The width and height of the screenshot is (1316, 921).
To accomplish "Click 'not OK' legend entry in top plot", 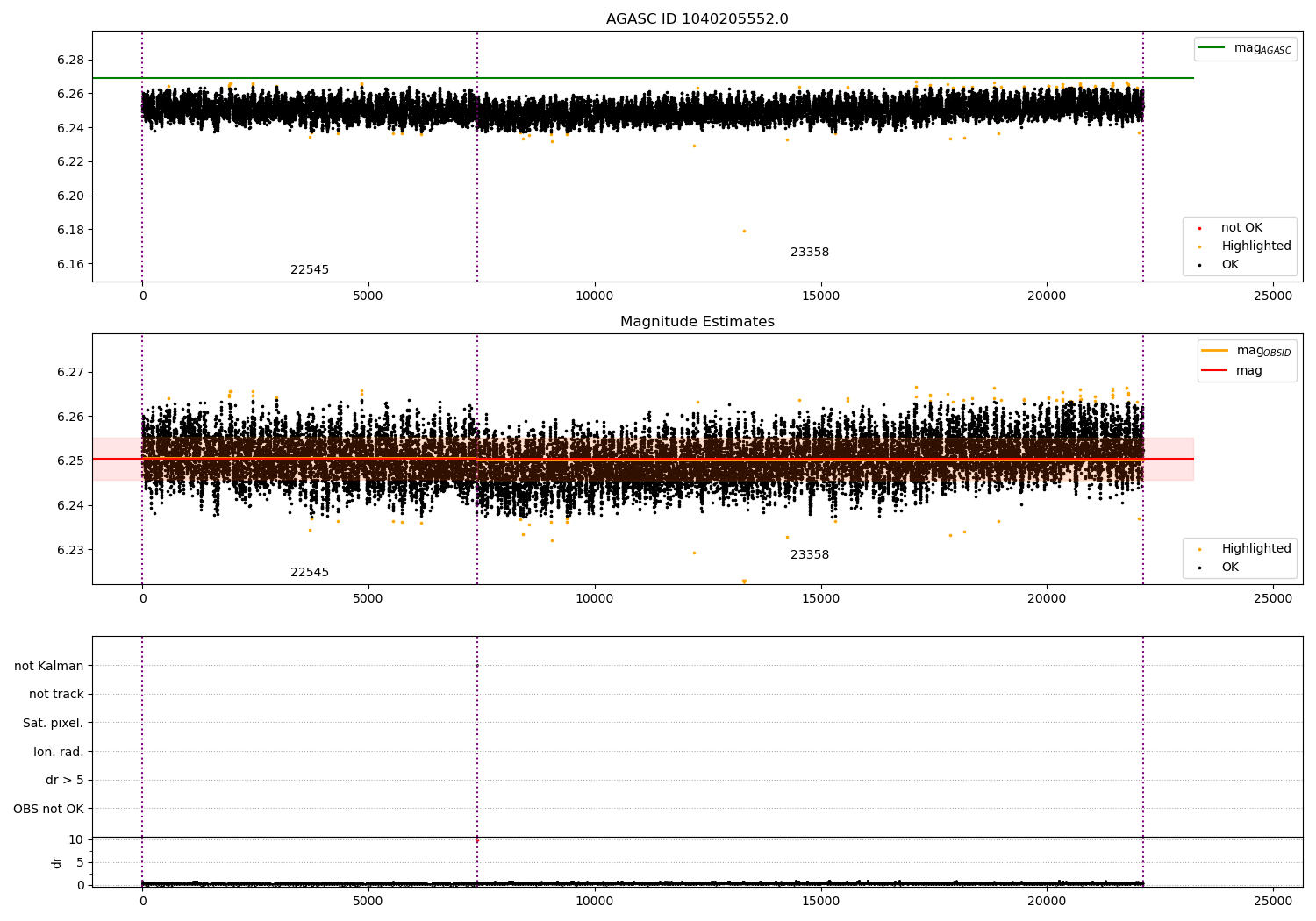I will (1230, 228).
